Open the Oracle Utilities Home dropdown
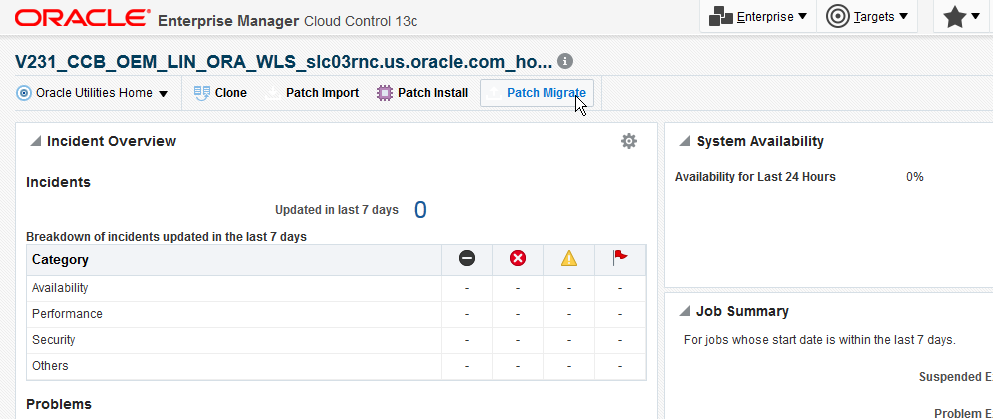Viewport: 993px width, 419px height. coord(92,93)
